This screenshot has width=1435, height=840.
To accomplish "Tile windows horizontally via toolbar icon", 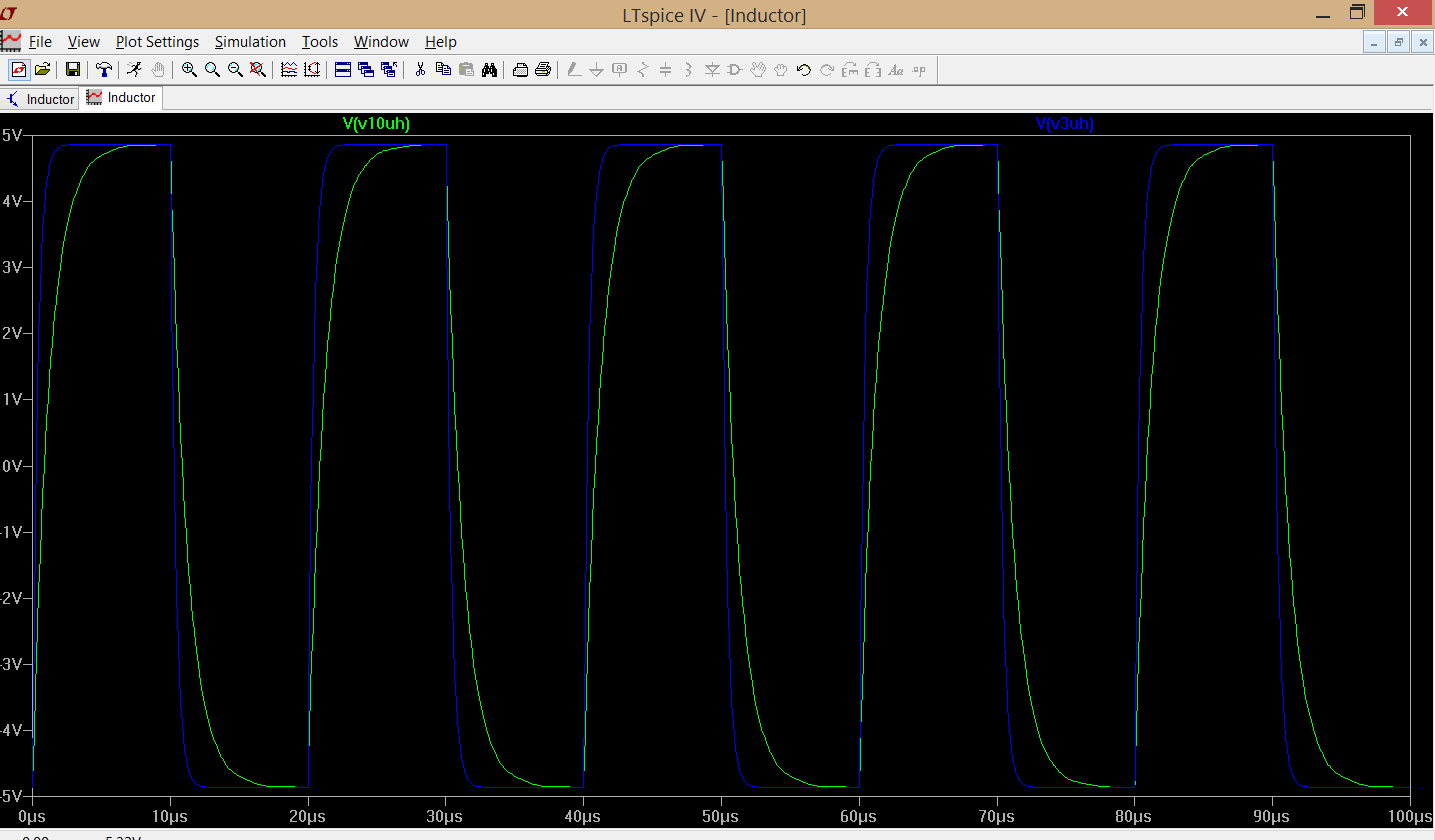I will point(343,69).
